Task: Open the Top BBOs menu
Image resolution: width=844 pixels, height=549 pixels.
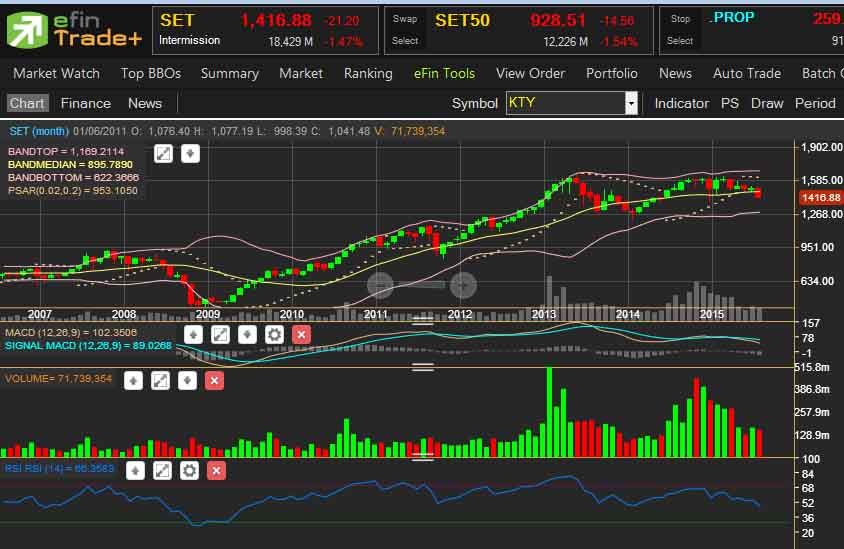Action: (x=151, y=73)
